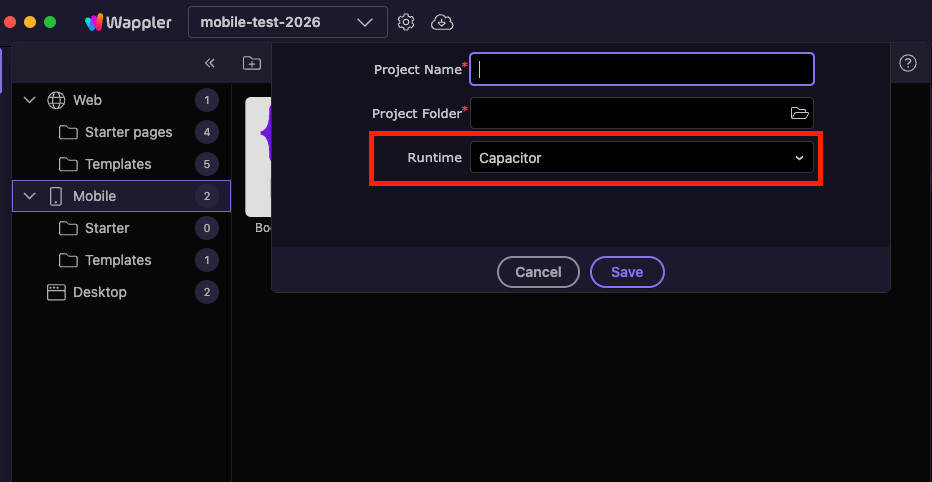This screenshot has width=932, height=482.
Task: Click the cloud download icon
Action: pos(442,21)
